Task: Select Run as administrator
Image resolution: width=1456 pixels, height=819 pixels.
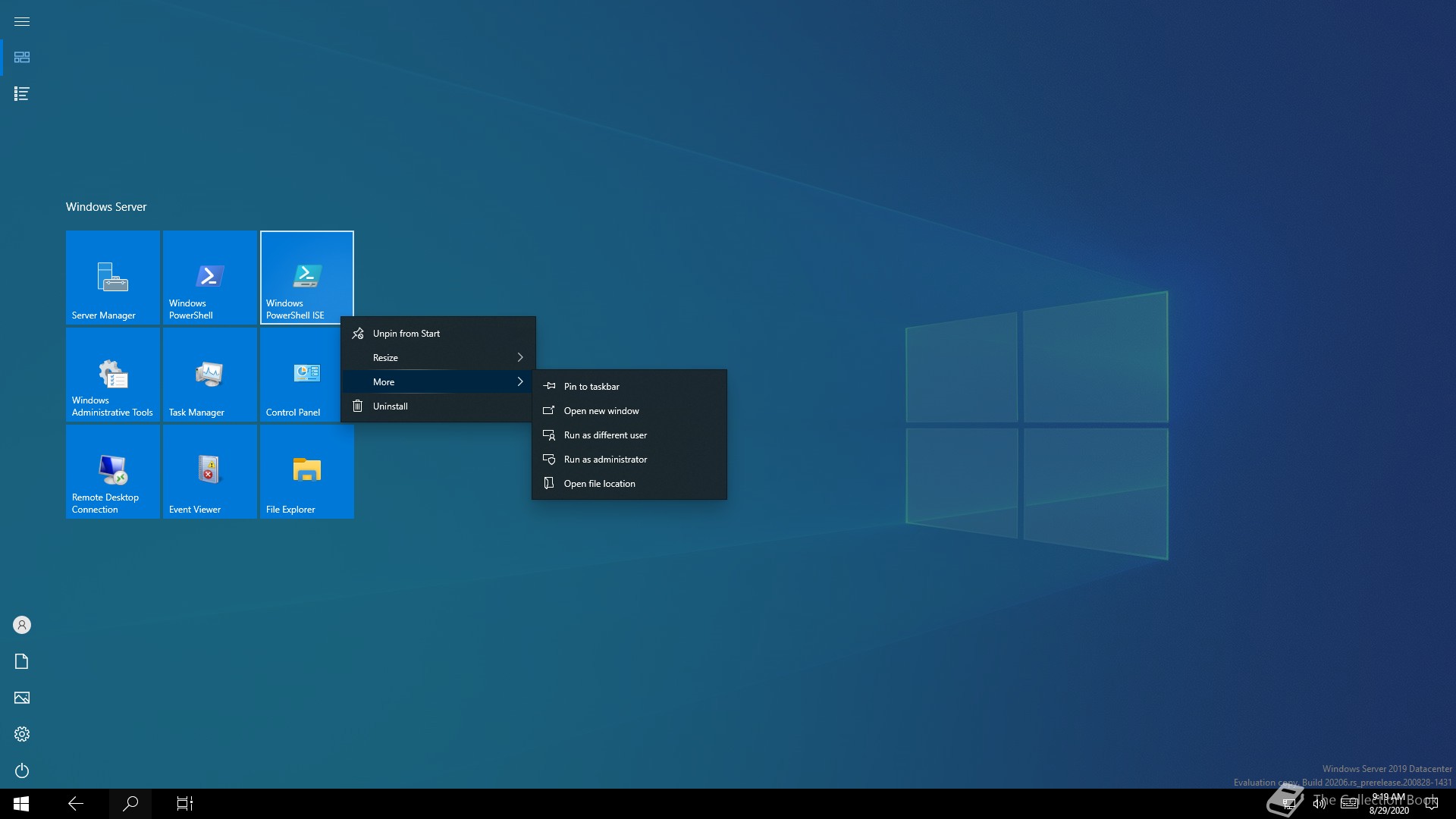Action: tap(629, 460)
